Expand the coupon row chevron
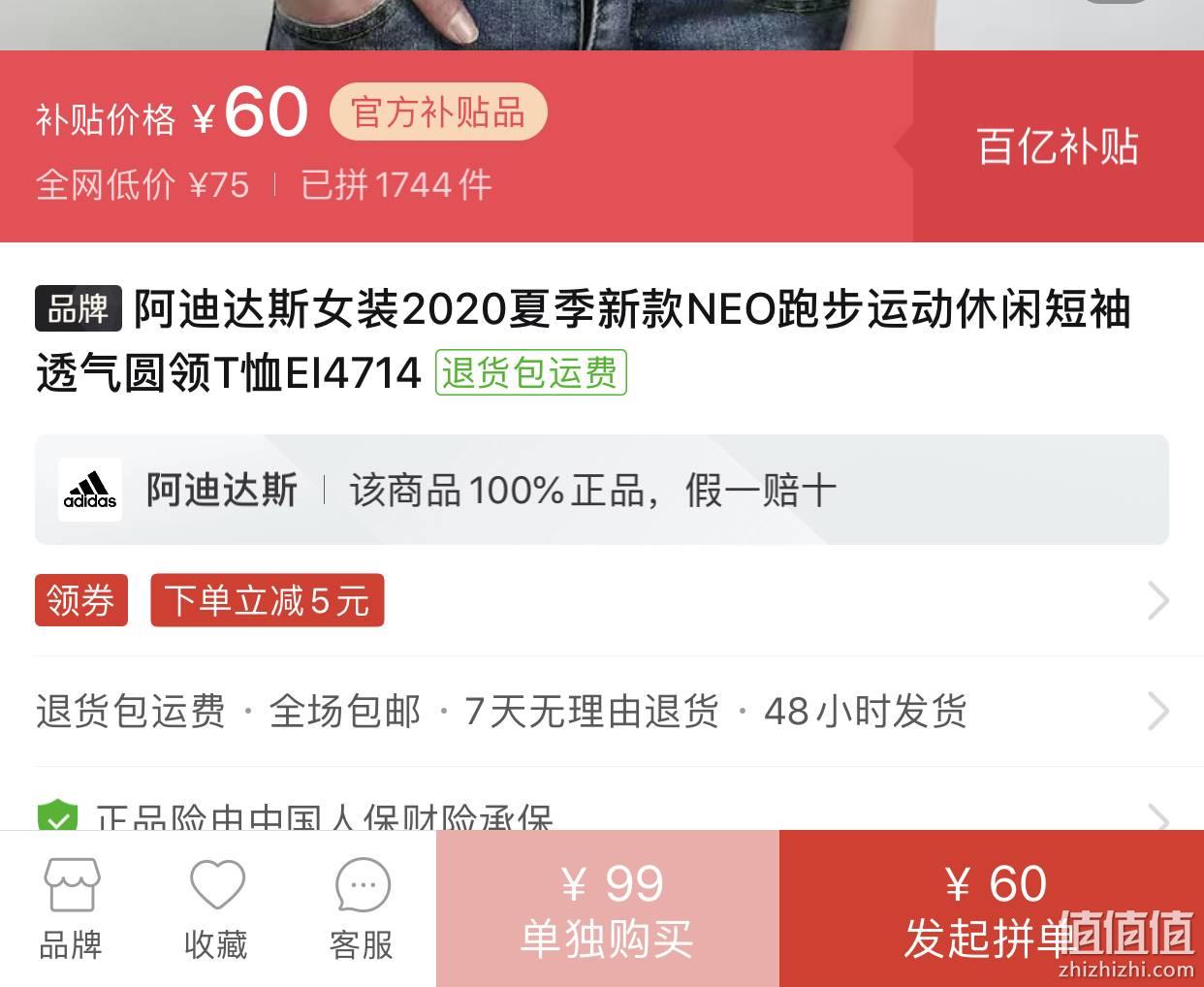The height and width of the screenshot is (987, 1204). [1157, 601]
